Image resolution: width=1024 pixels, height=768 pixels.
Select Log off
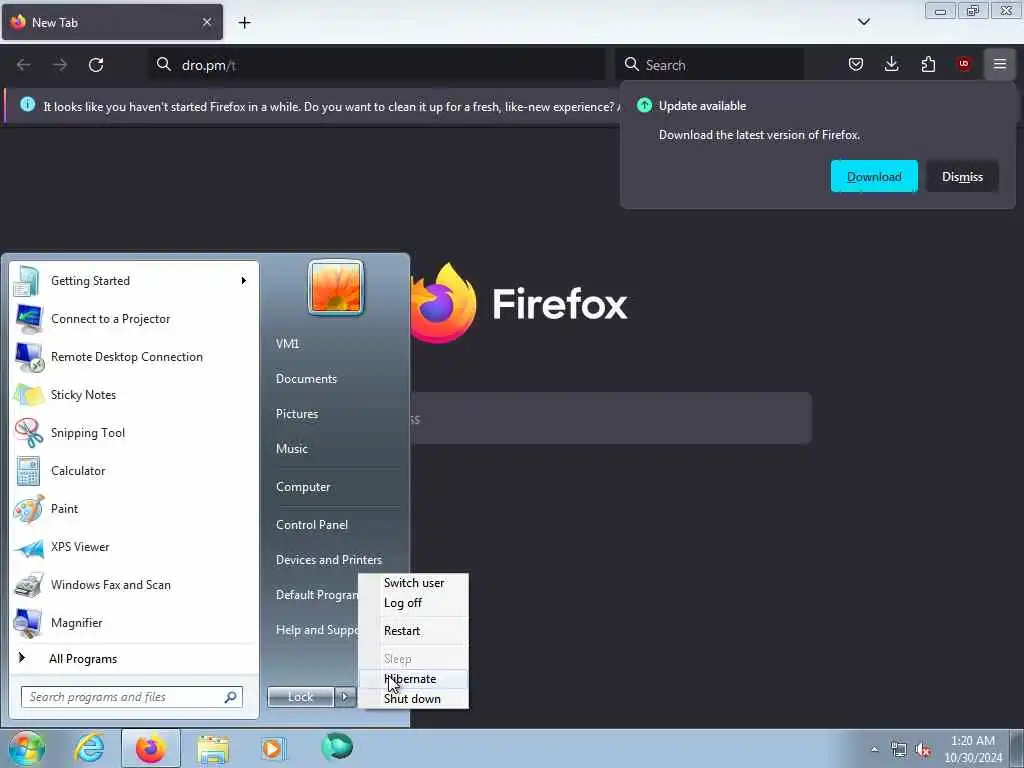[413, 603]
